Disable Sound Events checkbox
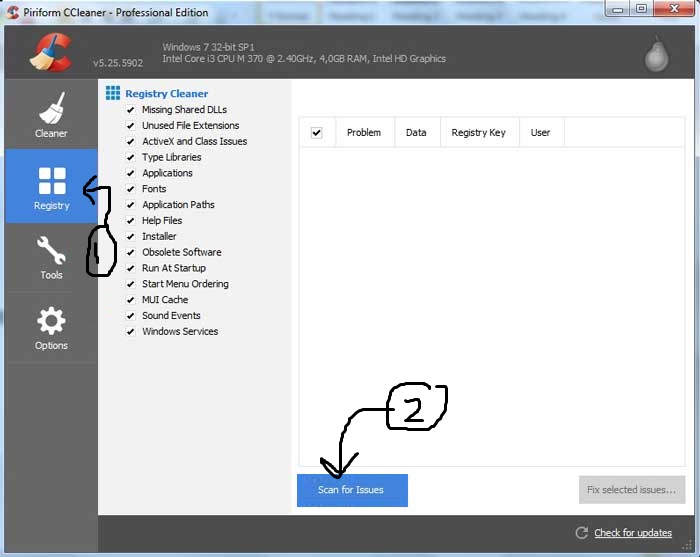 click(130, 316)
